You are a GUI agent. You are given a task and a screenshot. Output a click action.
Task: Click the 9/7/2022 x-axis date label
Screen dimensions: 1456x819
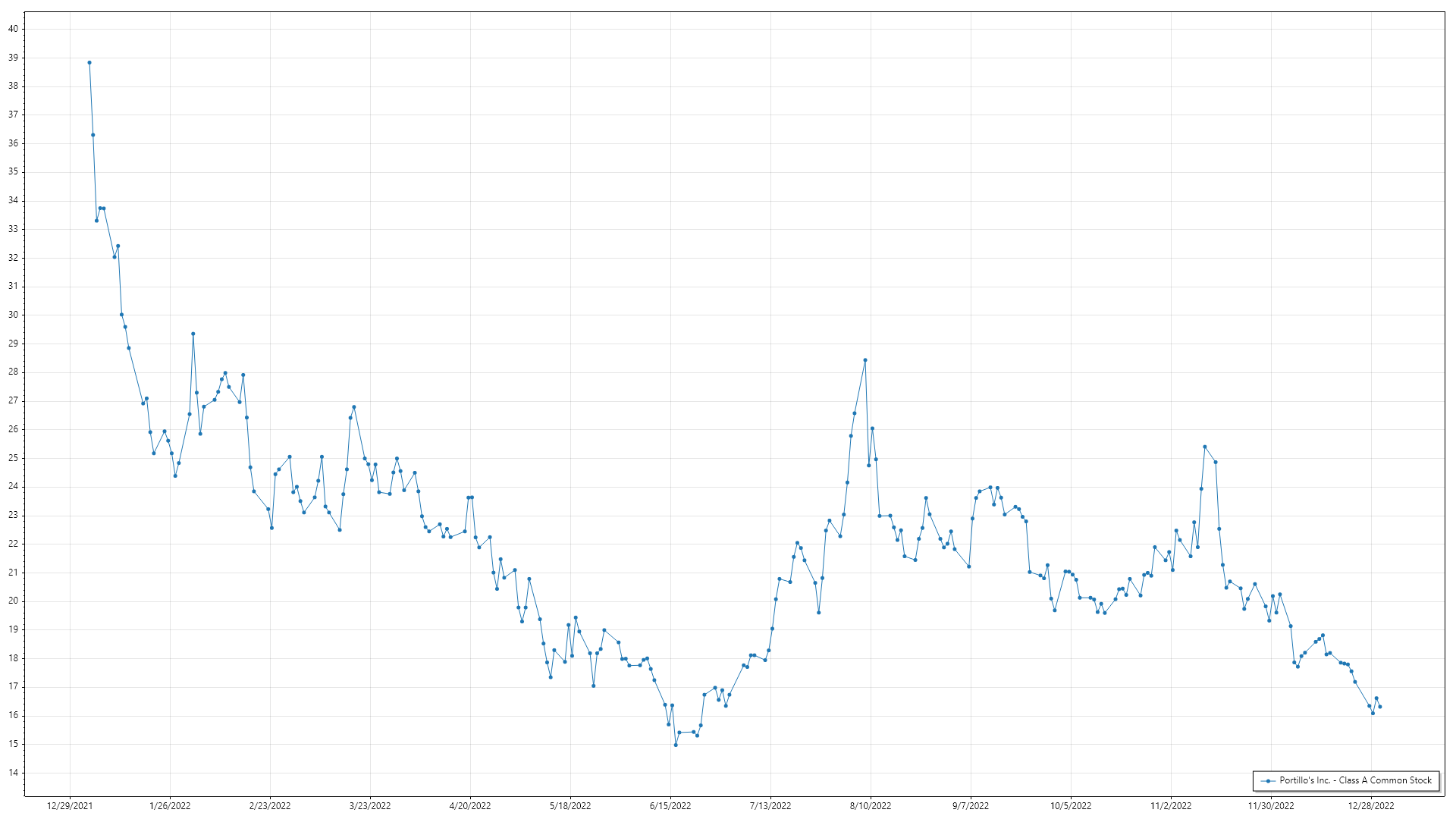point(971,805)
